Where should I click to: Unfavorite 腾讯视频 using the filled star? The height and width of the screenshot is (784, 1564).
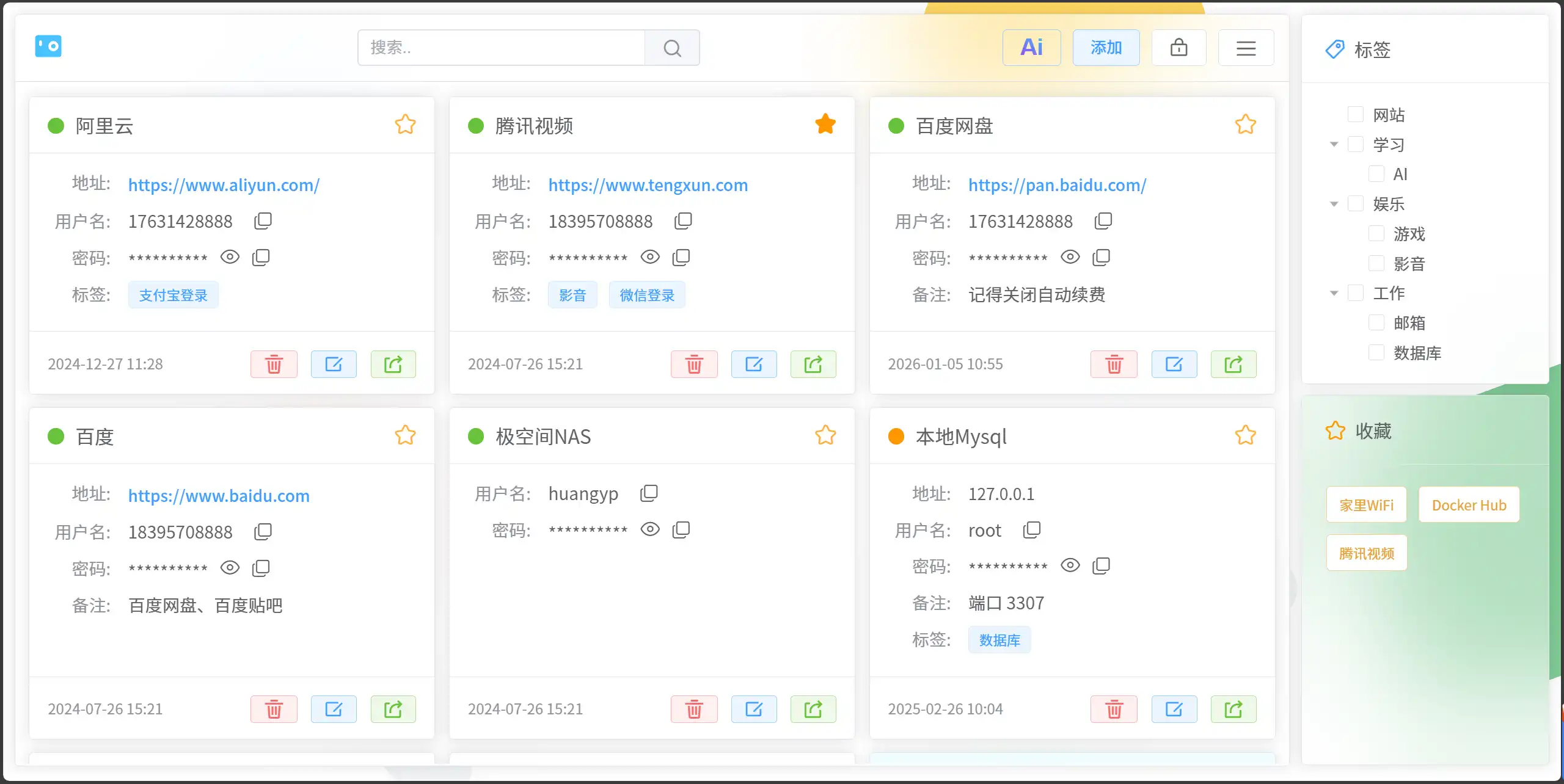point(825,124)
